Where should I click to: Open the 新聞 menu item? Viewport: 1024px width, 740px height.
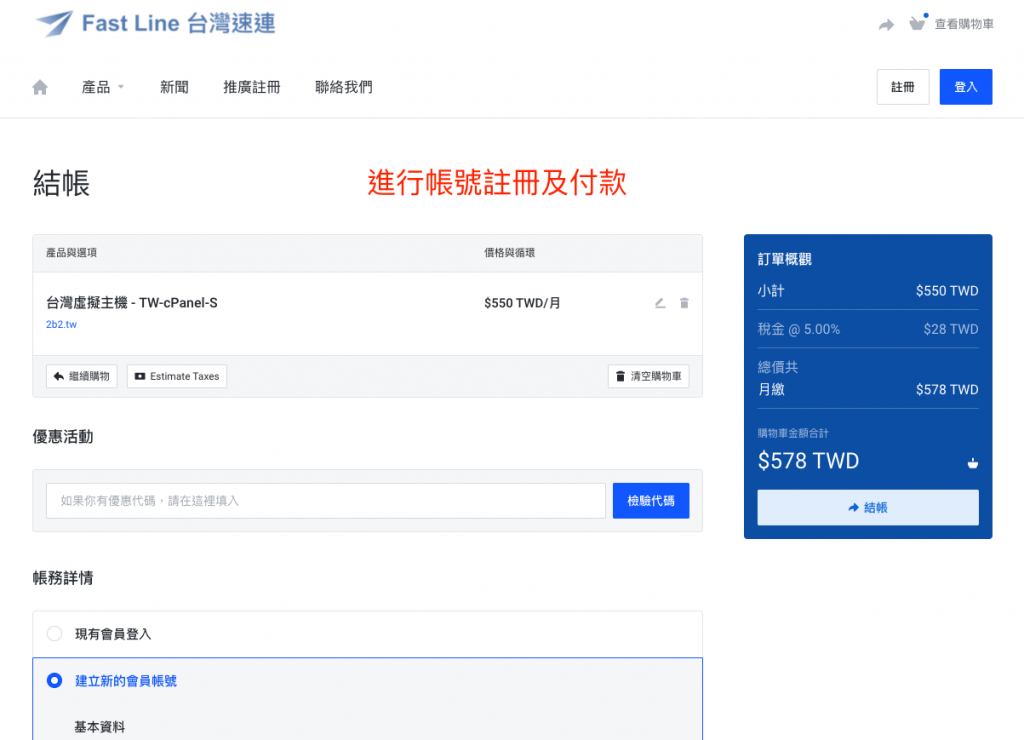pyautogui.click(x=174, y=87)
